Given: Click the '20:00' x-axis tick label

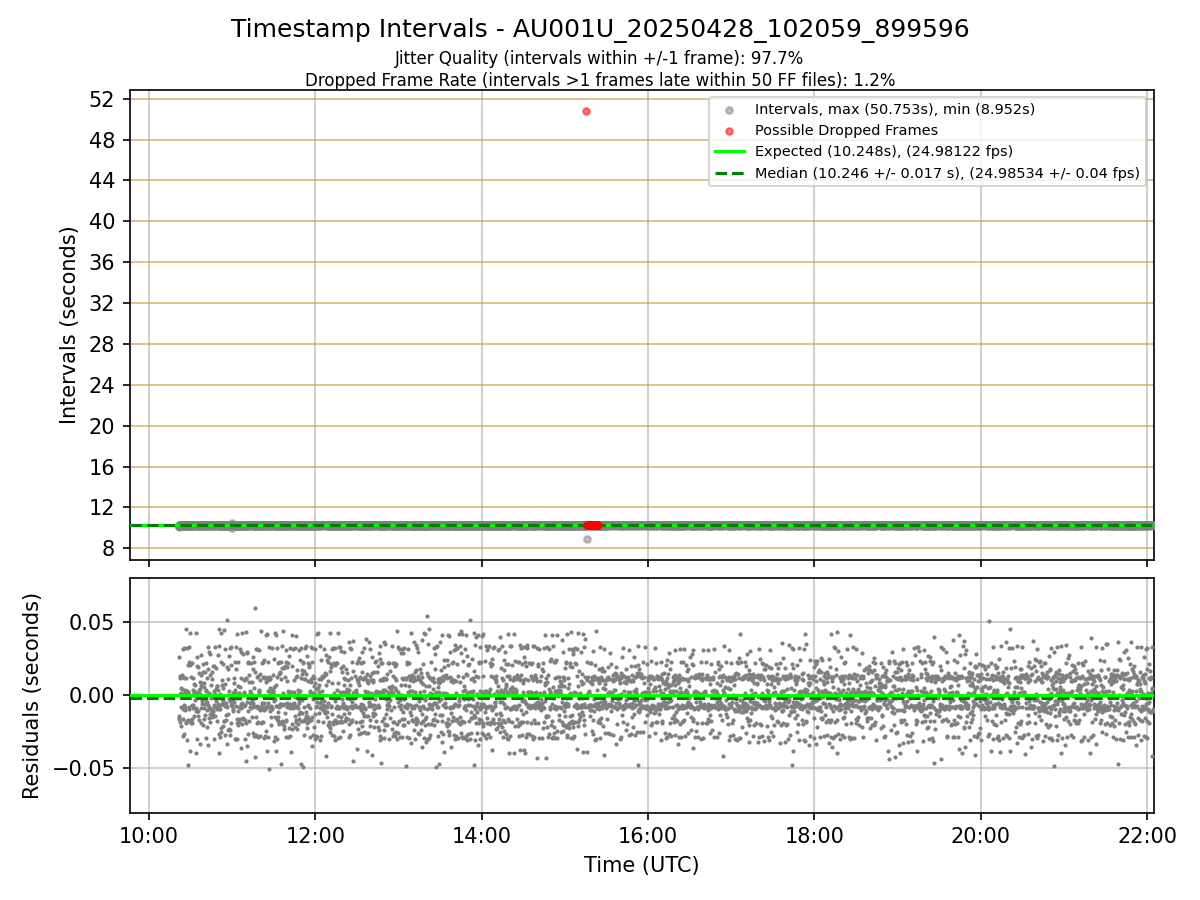Looking at the screenshot, I should (980, 835).
